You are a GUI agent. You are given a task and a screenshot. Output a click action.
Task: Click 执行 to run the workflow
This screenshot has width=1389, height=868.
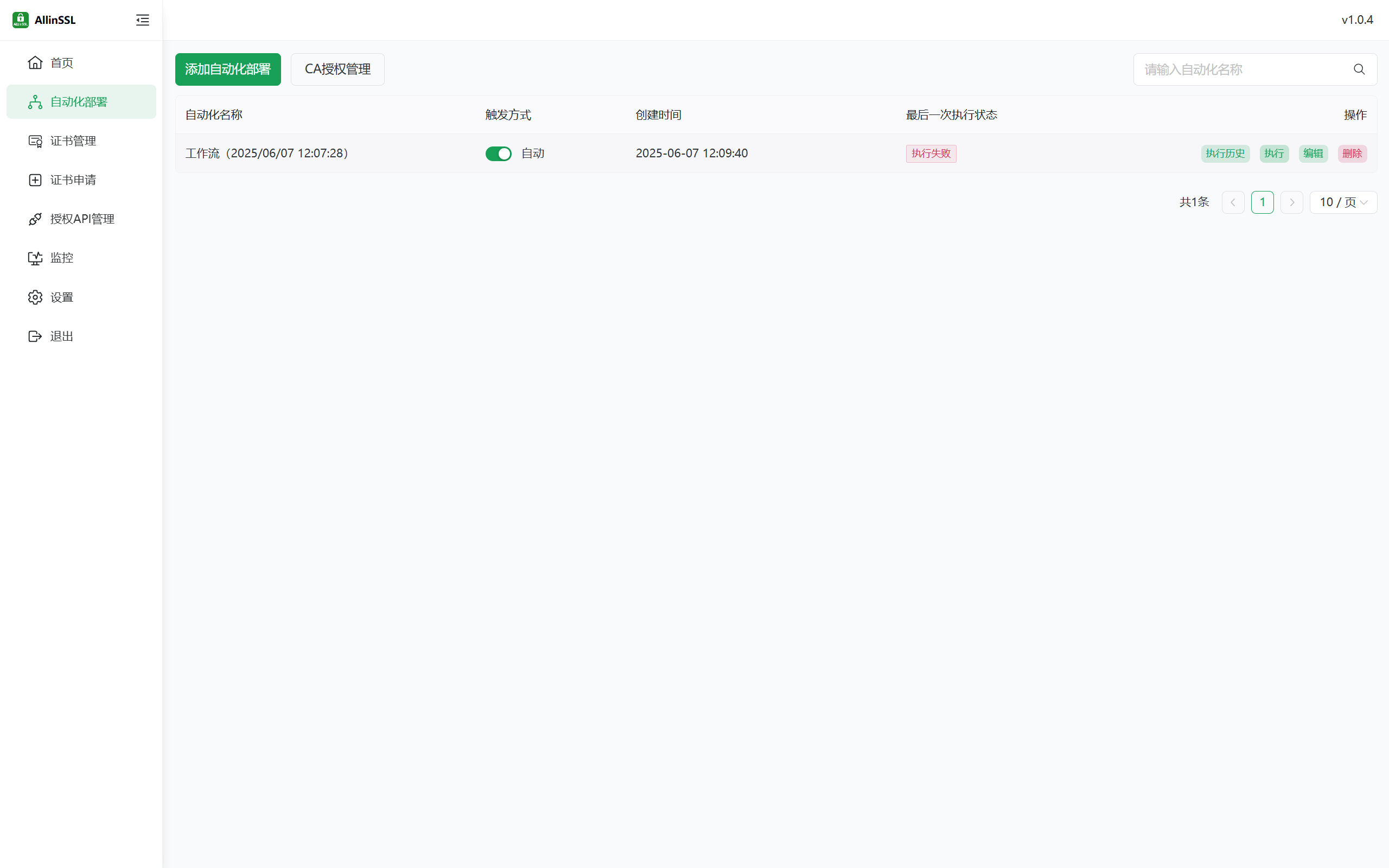click(x=1273, y=154)
